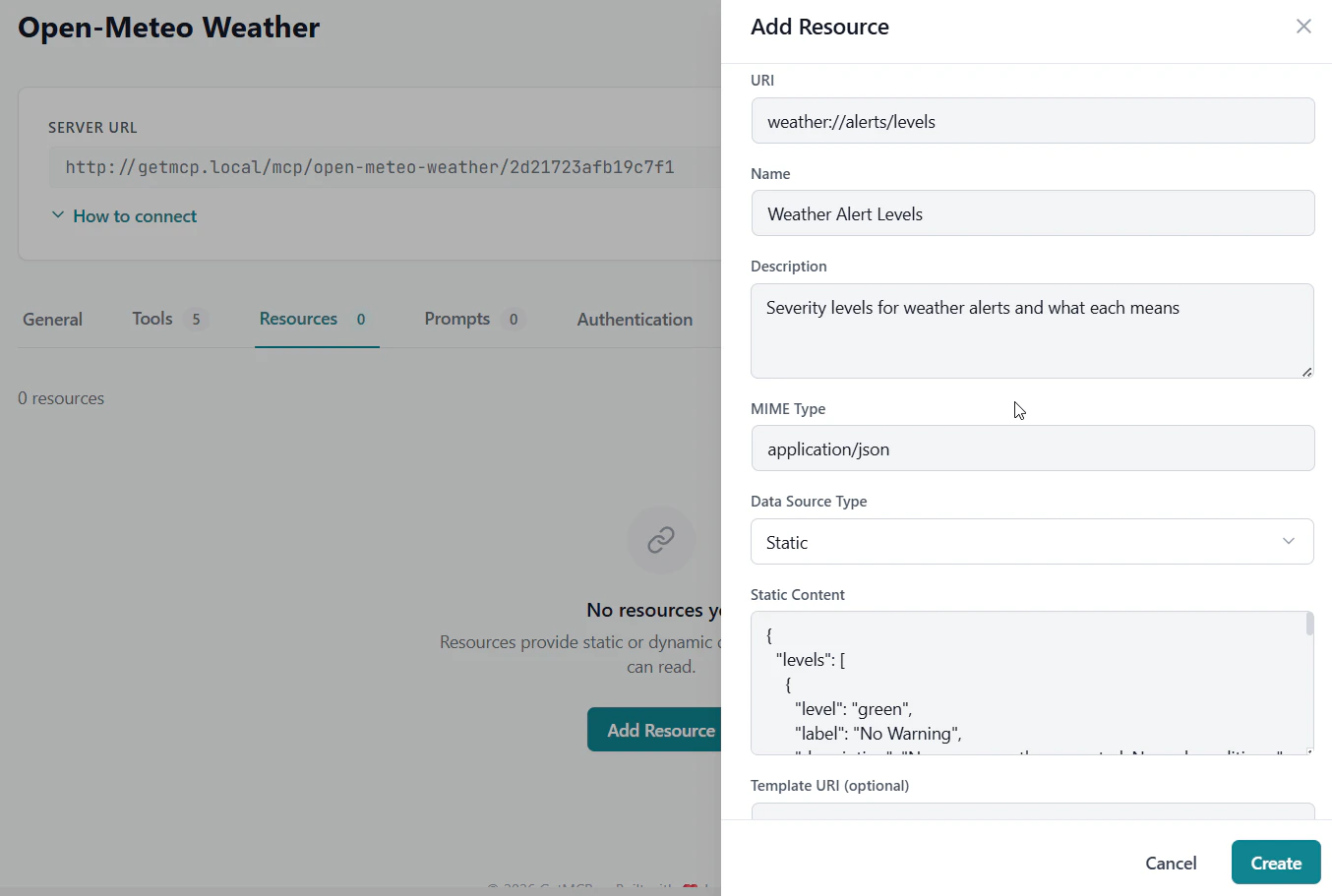Switch to the General tab
The width and height of the screenshot is (1332, 896).
click(53, 320)
